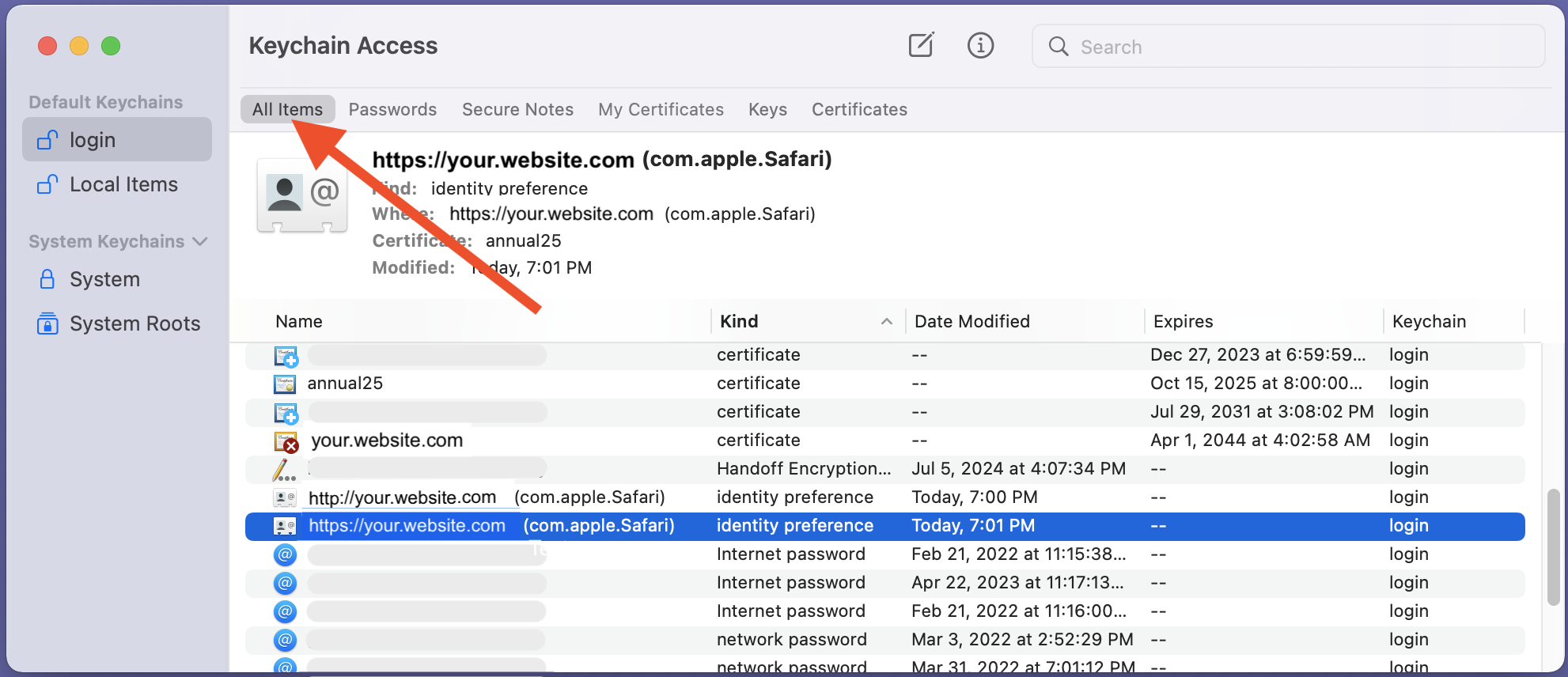Sort by the Name column header
This screenshot has width=1568, height=677.
pos(299,321)
